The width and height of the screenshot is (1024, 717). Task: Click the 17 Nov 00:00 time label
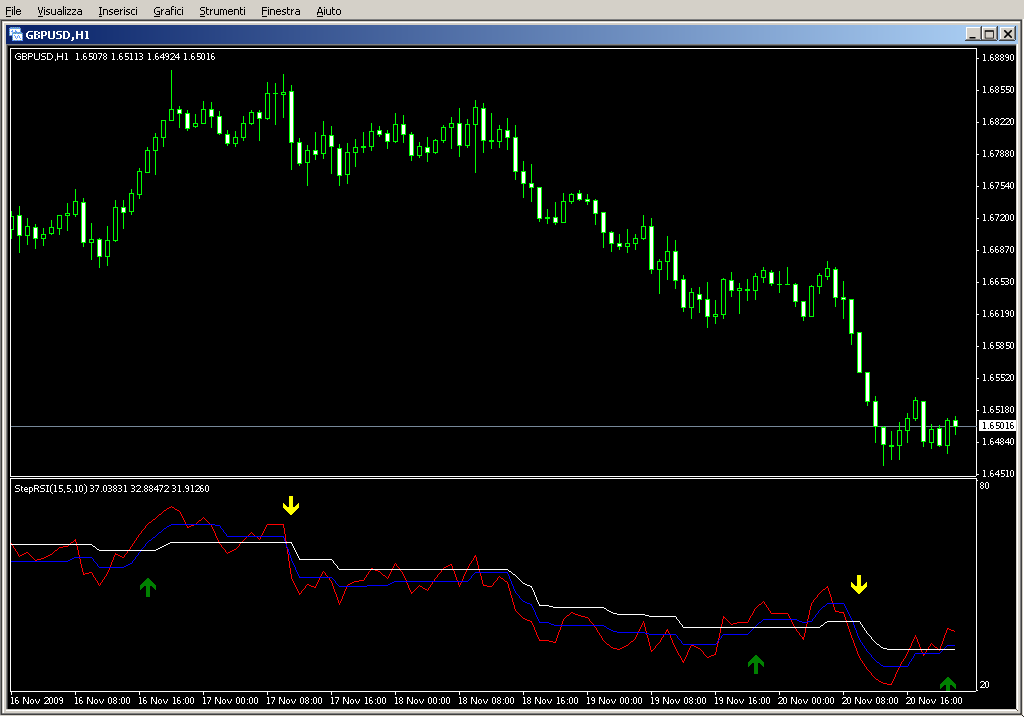click(230, 701)
